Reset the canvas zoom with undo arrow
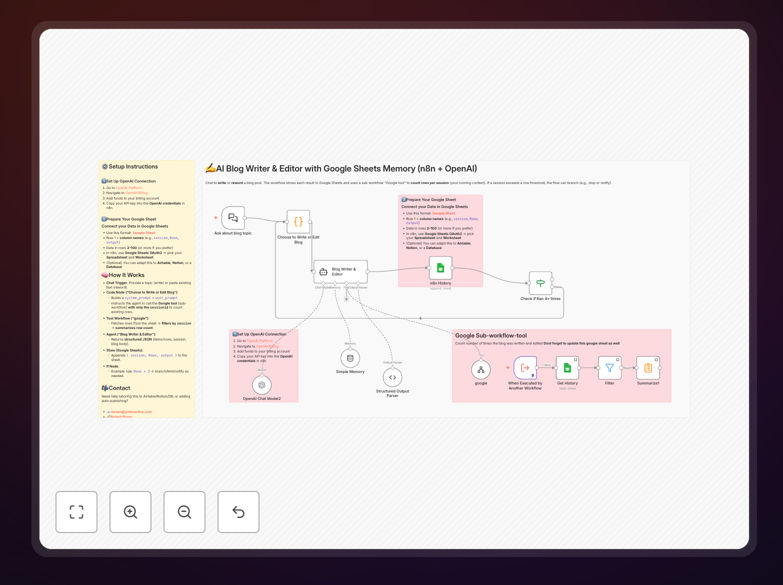This screenshot has height=585, width=783. tap(238, 512)
